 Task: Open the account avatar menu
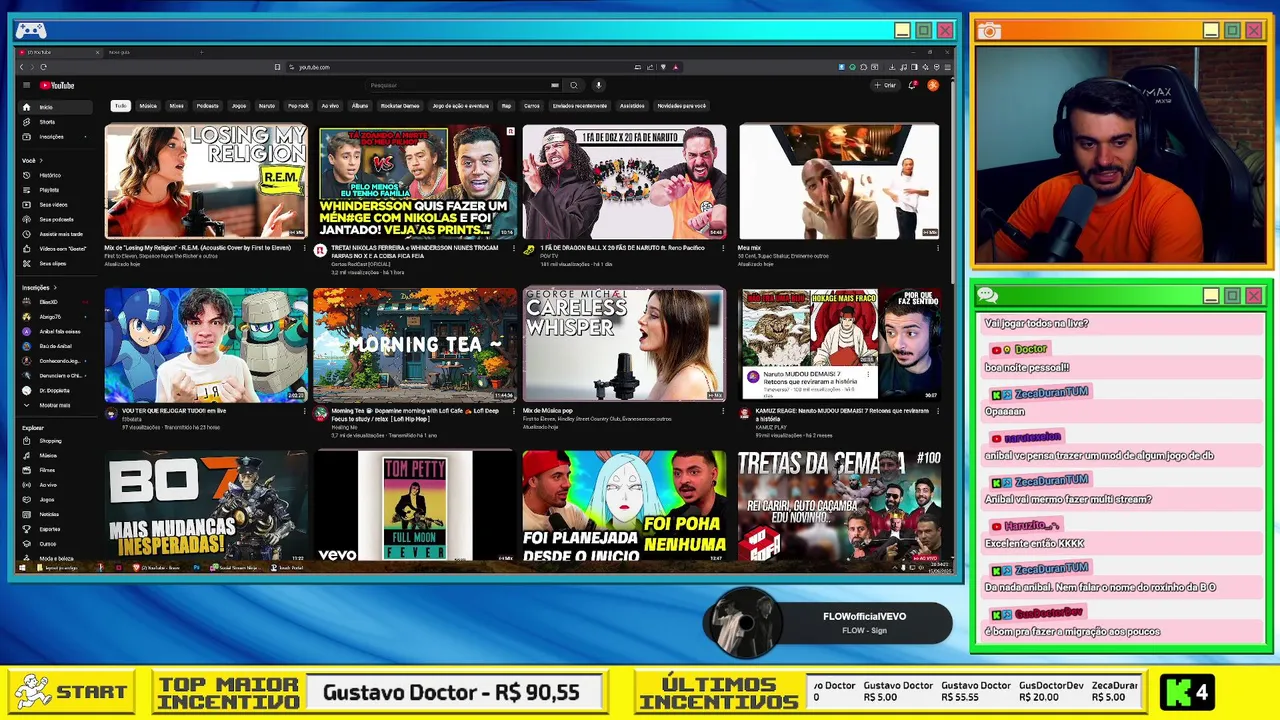coord(933,85)
